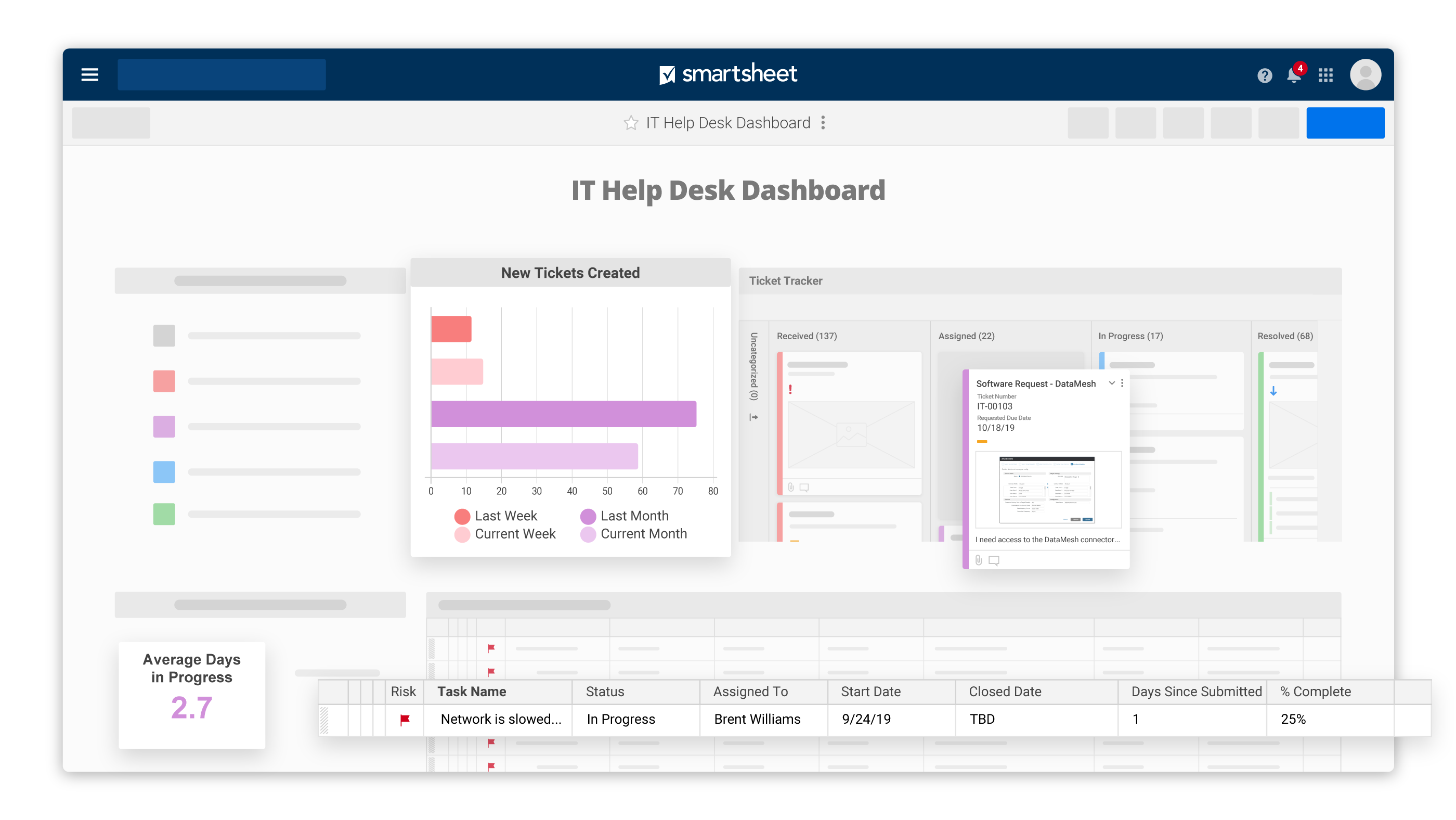The width and height of the screenshot is (1456, 820).
Task: Collapse the Uncategorized lane arrow
Action: coord(753,417)
